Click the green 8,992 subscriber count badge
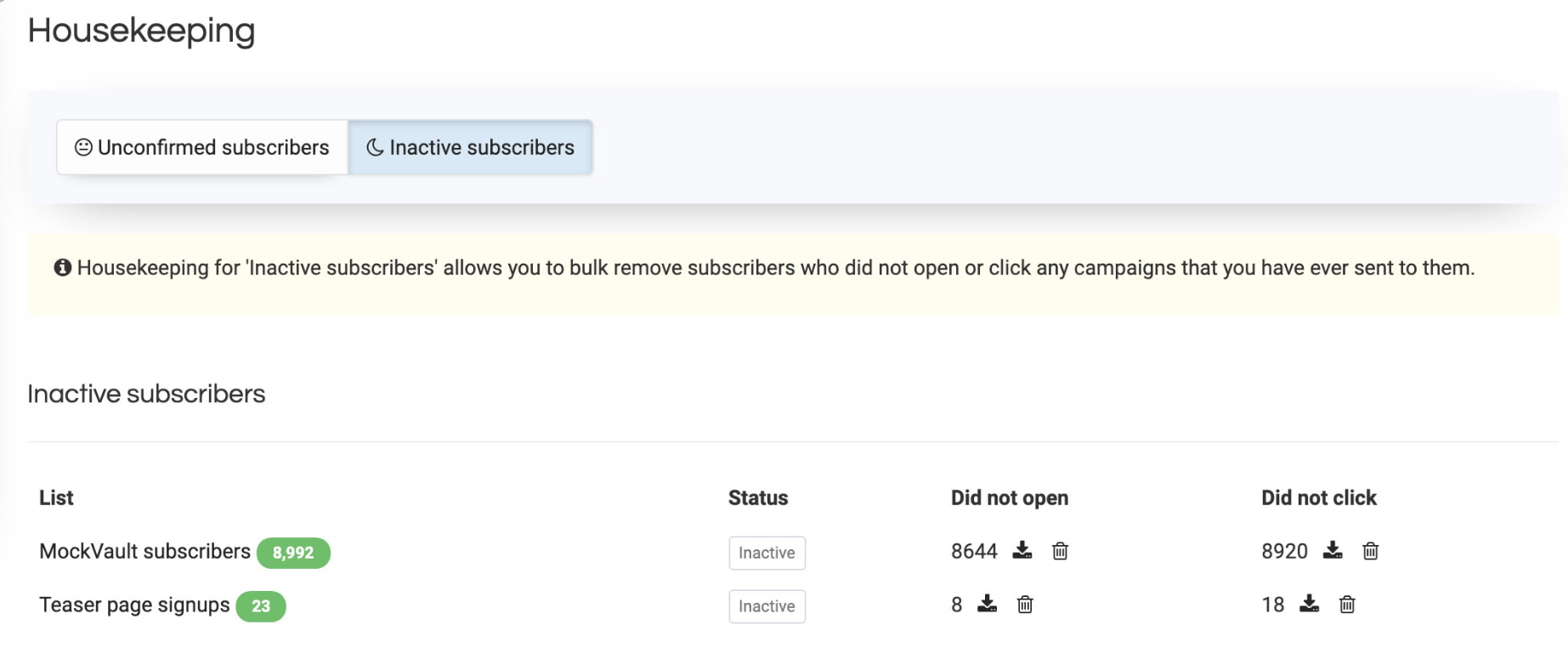 pyautogui.click(x=293, y=553)
